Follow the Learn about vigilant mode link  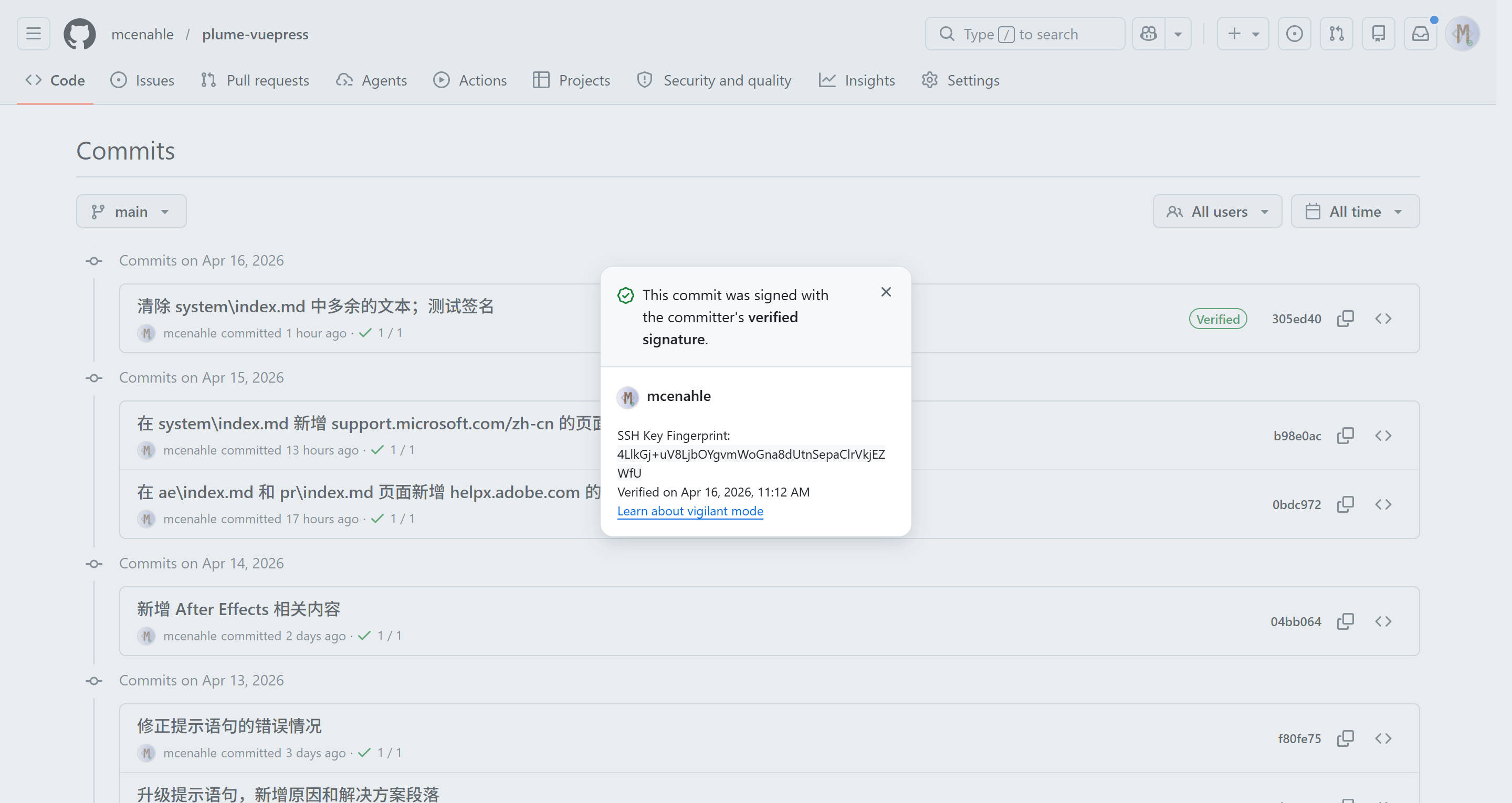pyautogui.click(x=690, y=511)
